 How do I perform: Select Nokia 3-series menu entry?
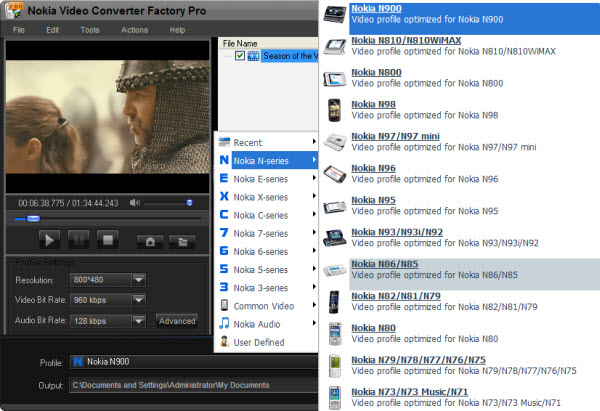(267, 287)
